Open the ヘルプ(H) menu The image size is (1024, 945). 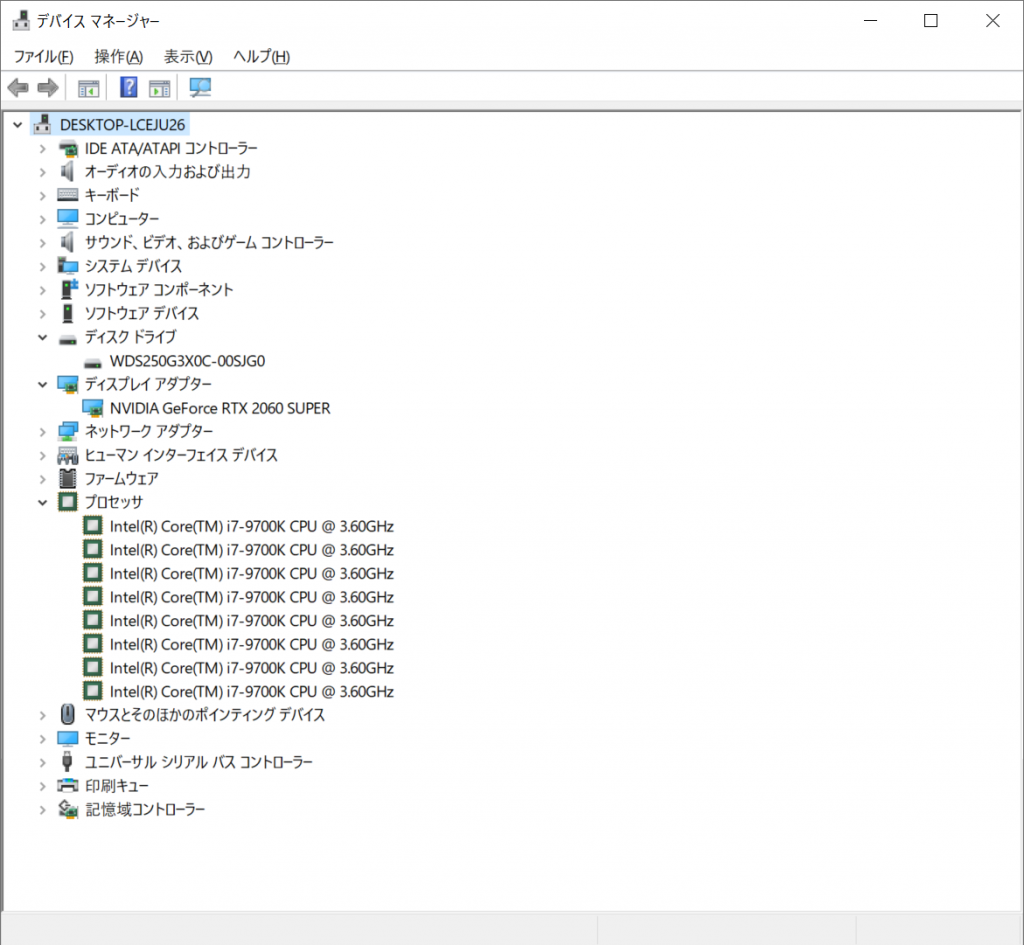261,57
